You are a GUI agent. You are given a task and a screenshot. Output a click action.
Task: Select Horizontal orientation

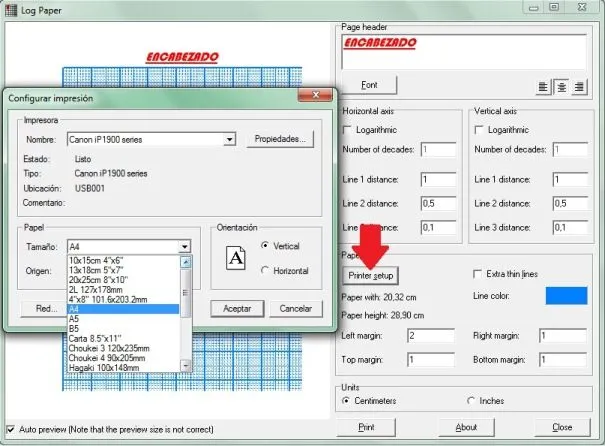(x=265, y=270)
